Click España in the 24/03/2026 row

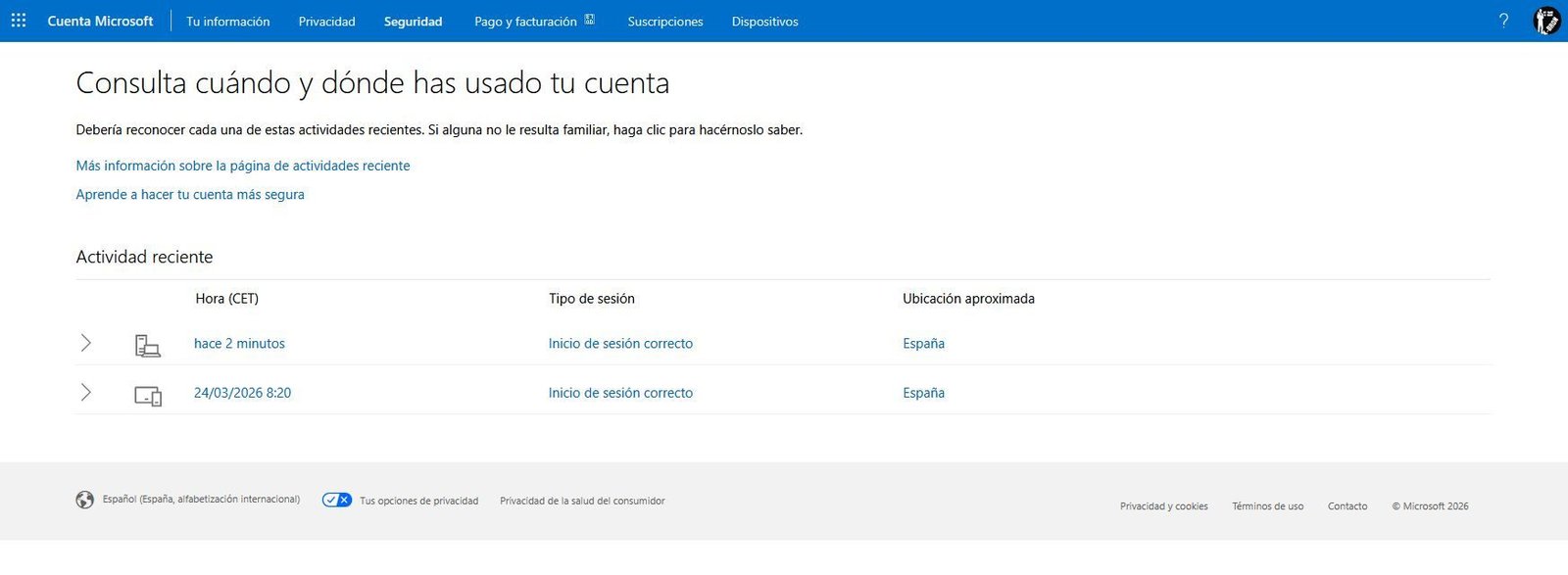click(923, 392)
